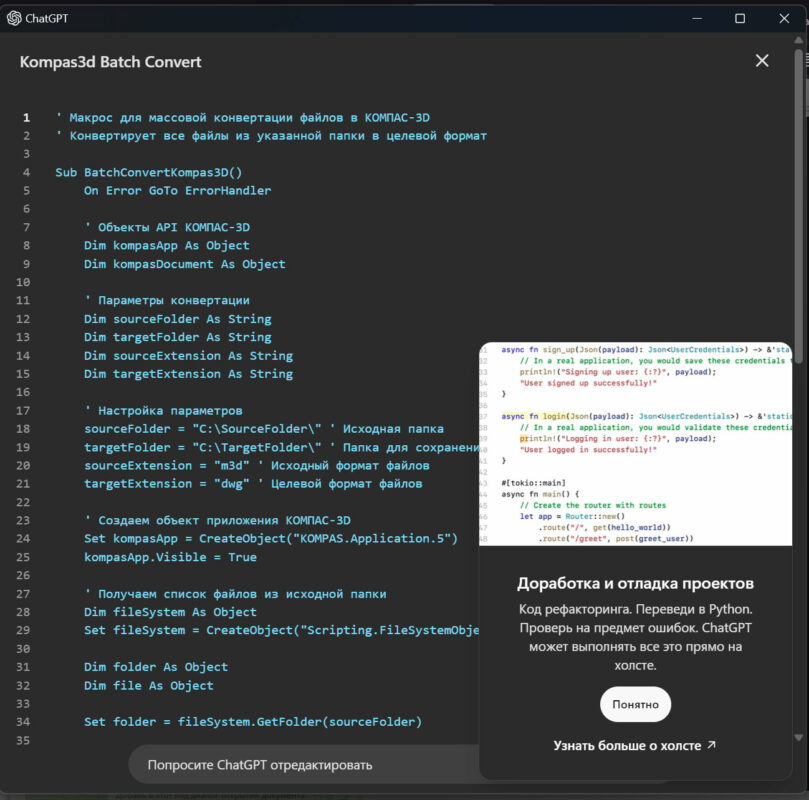Click the Dim sourceExtension As String line

188,356
